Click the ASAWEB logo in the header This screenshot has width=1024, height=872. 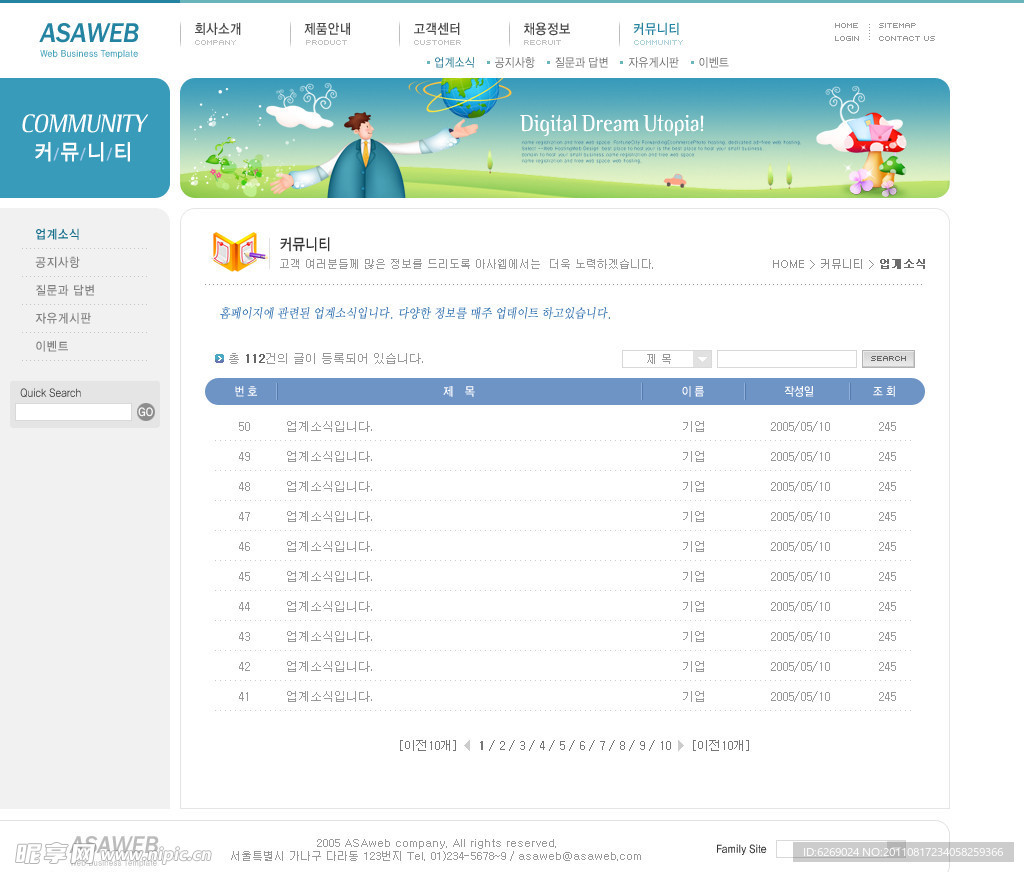(89, 40)
